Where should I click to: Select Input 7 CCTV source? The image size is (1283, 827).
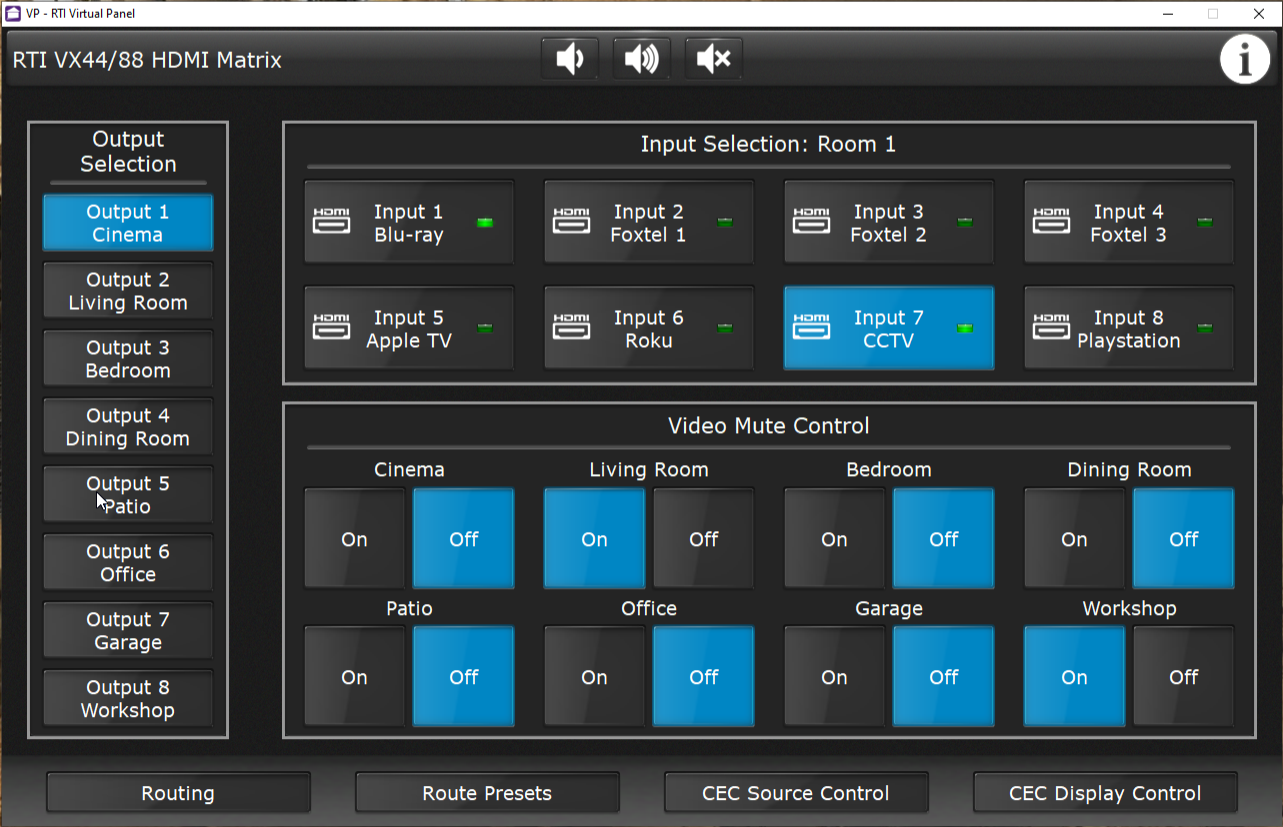[x=889, y=328]
